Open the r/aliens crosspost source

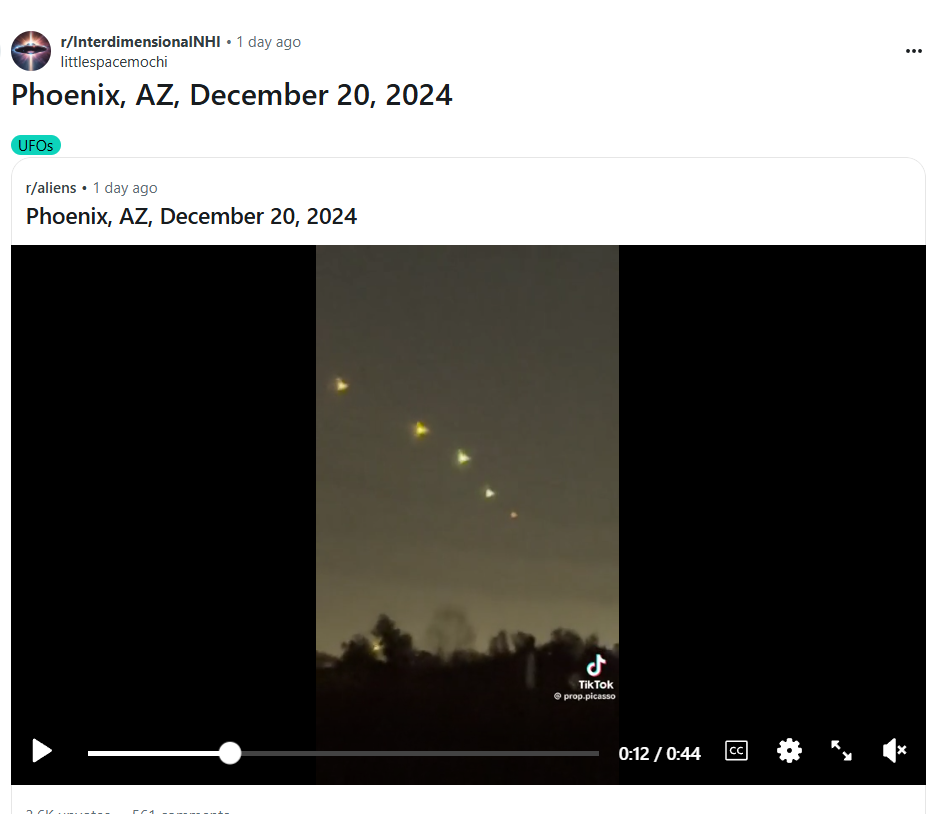point(51,188)
